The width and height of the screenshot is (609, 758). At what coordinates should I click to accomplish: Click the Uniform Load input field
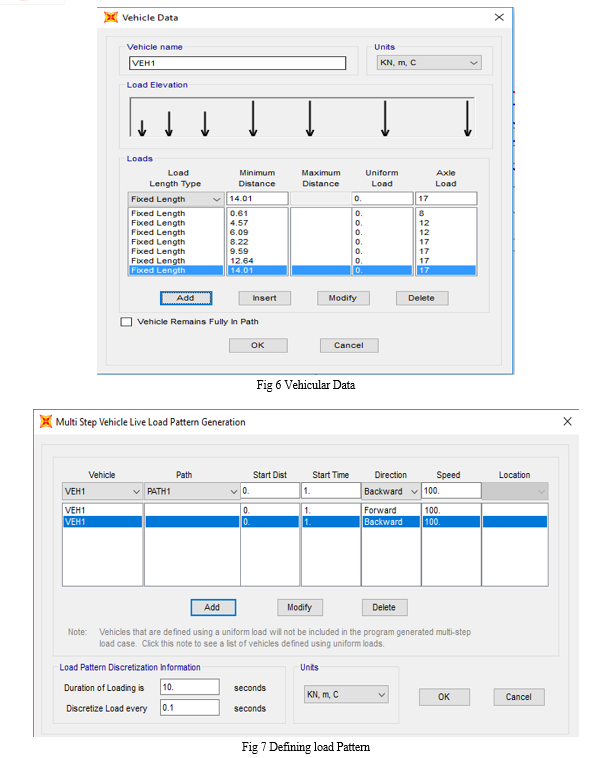click(x=382, y=199)
